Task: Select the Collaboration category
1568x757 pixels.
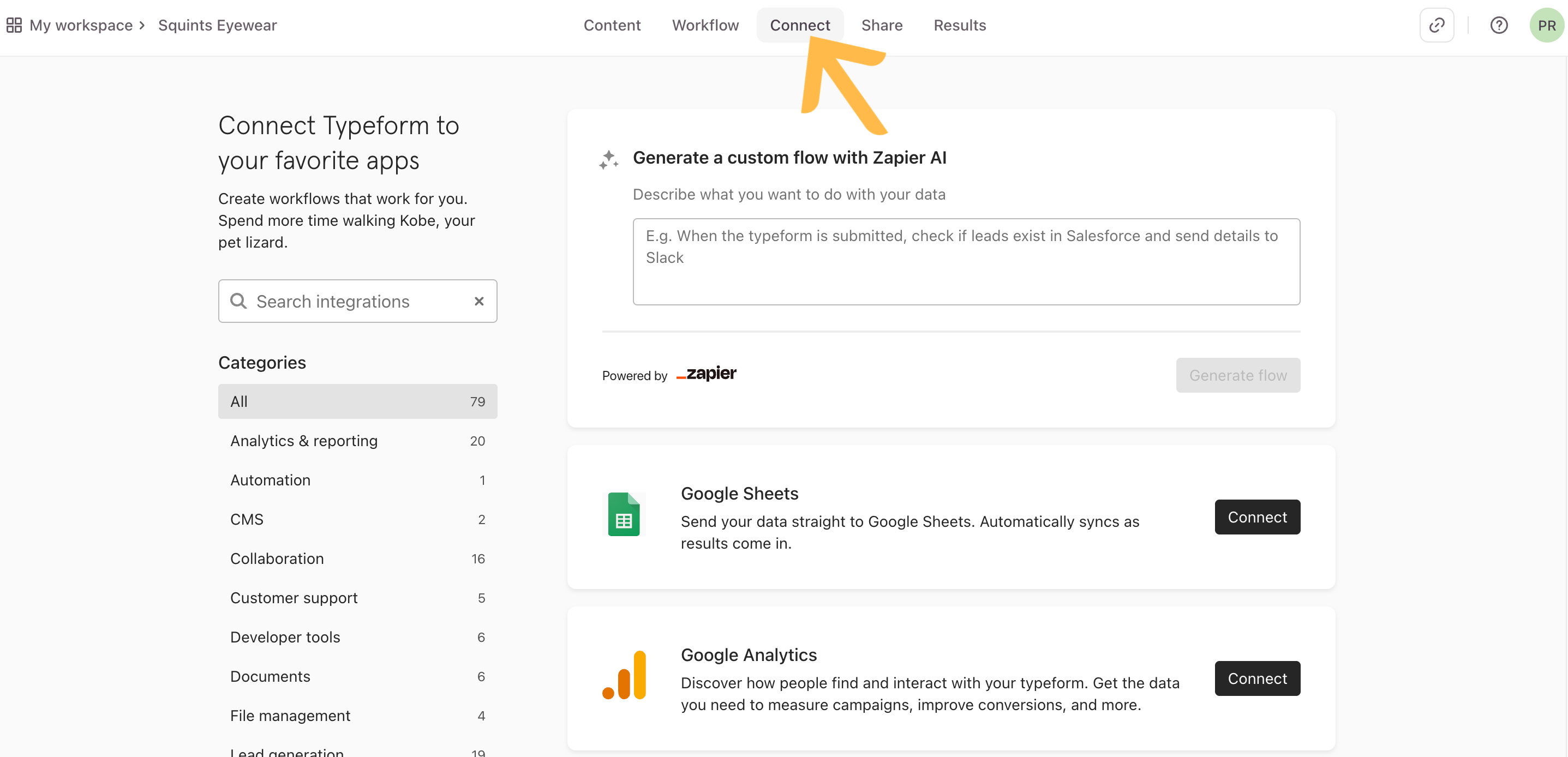Action: click(357, 558)
